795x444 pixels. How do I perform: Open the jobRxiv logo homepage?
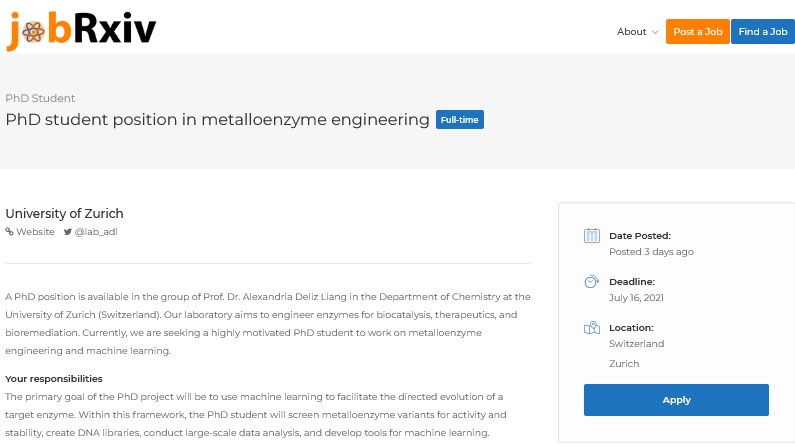pos(81,30)
